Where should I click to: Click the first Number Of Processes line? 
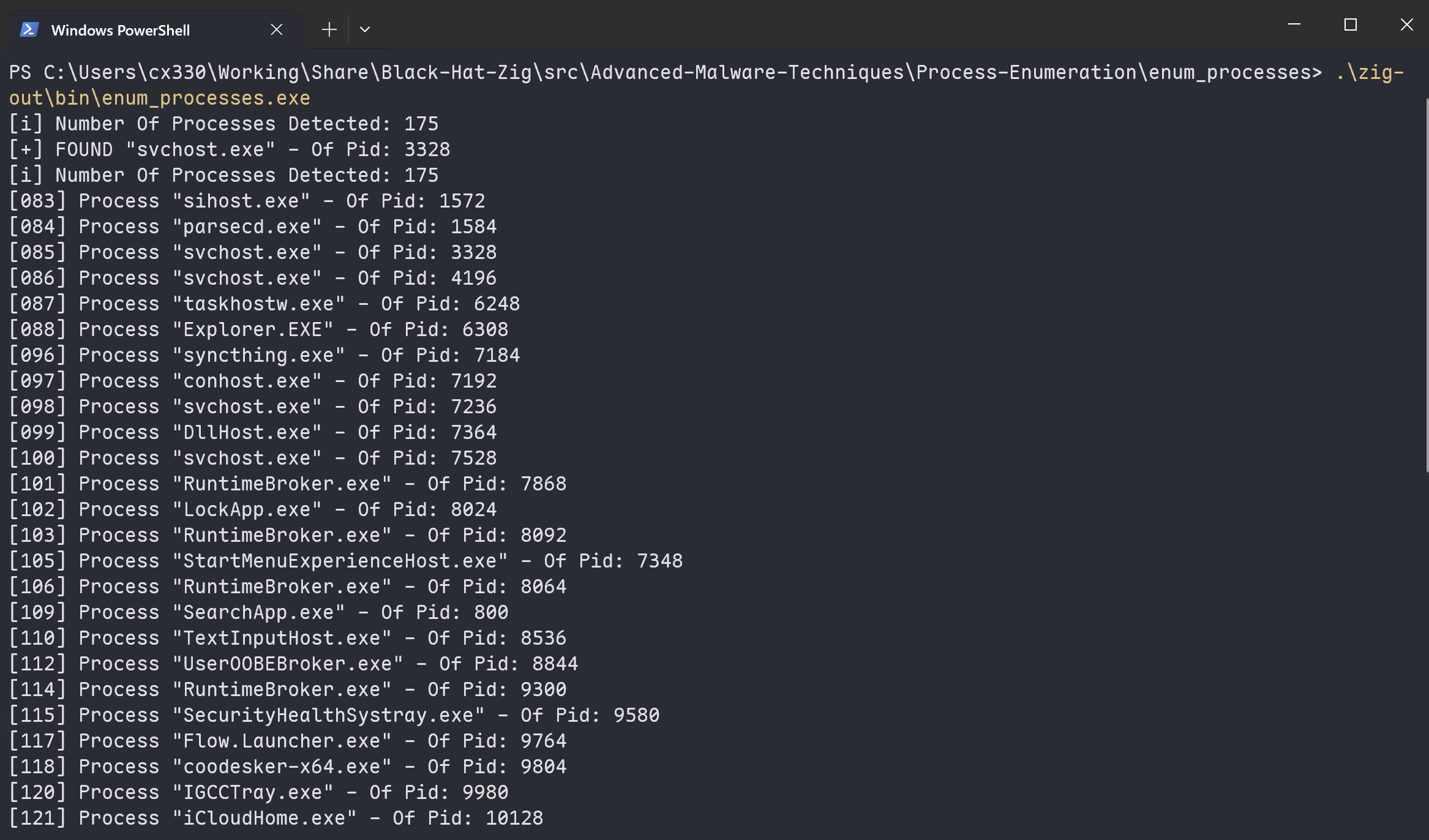(223, 124)
